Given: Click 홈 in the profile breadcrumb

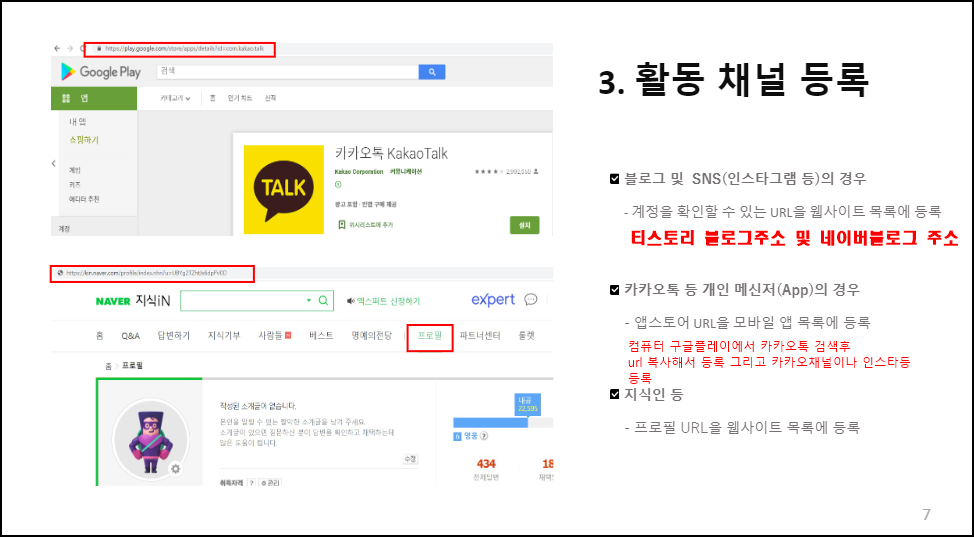Looking at the screenshot, I should tap(108, 366).
